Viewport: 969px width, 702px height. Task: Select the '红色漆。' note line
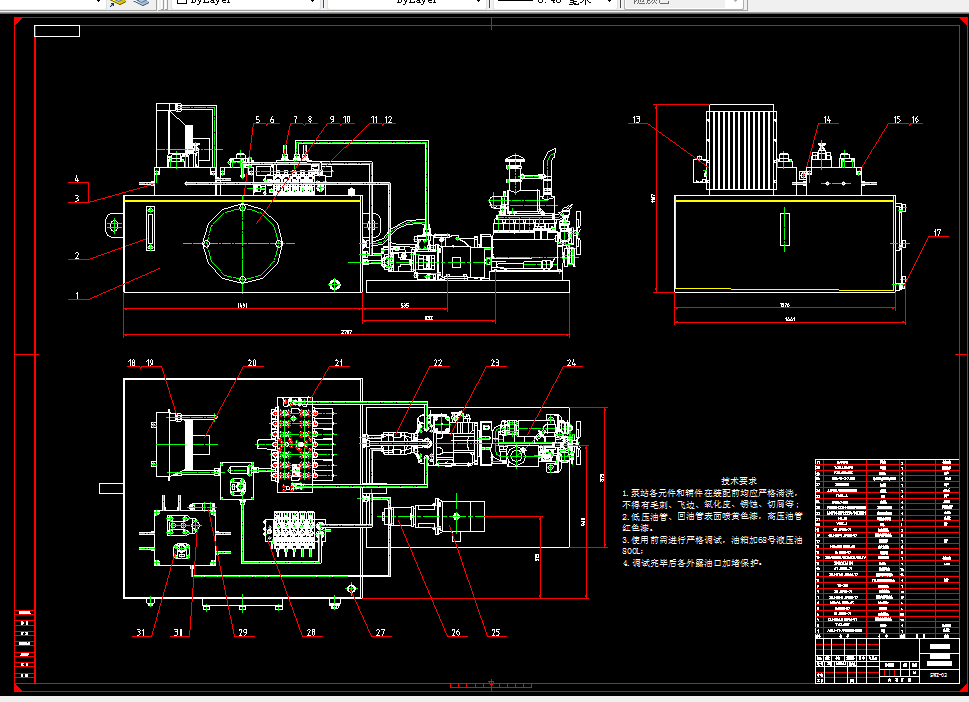pyautogui.click(x=635, y=528)
